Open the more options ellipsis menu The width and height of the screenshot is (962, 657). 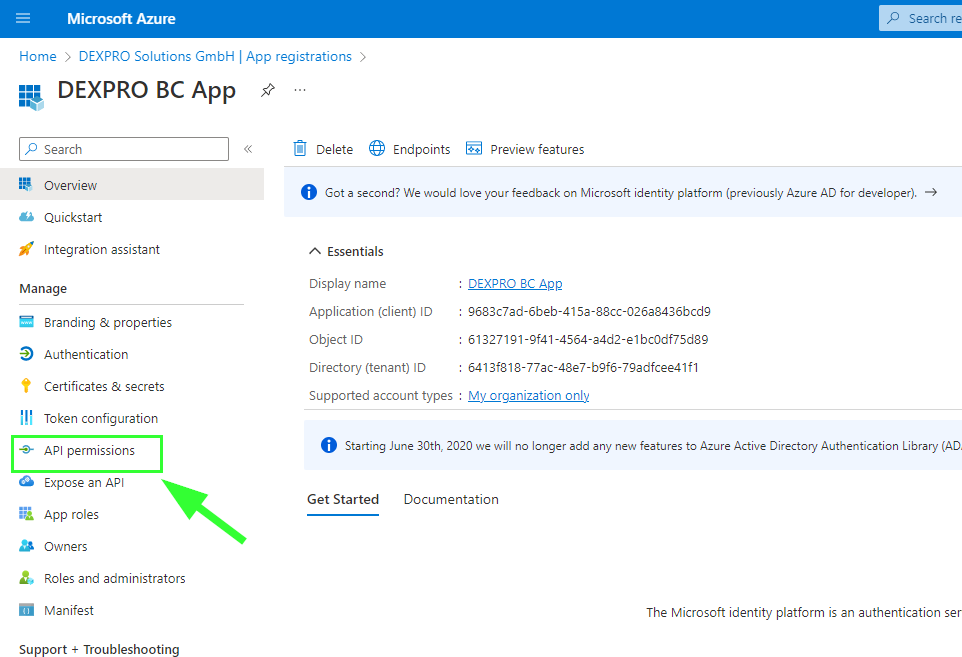(300, 90)
